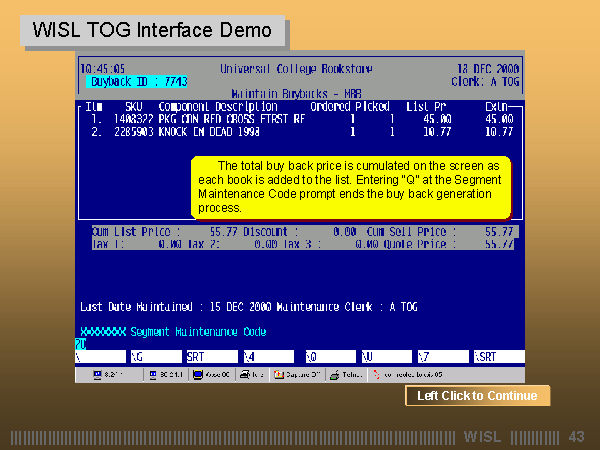The image size is (600, 450).
Task: Click the \4 function key cell
Action: [x=268, y=356]
